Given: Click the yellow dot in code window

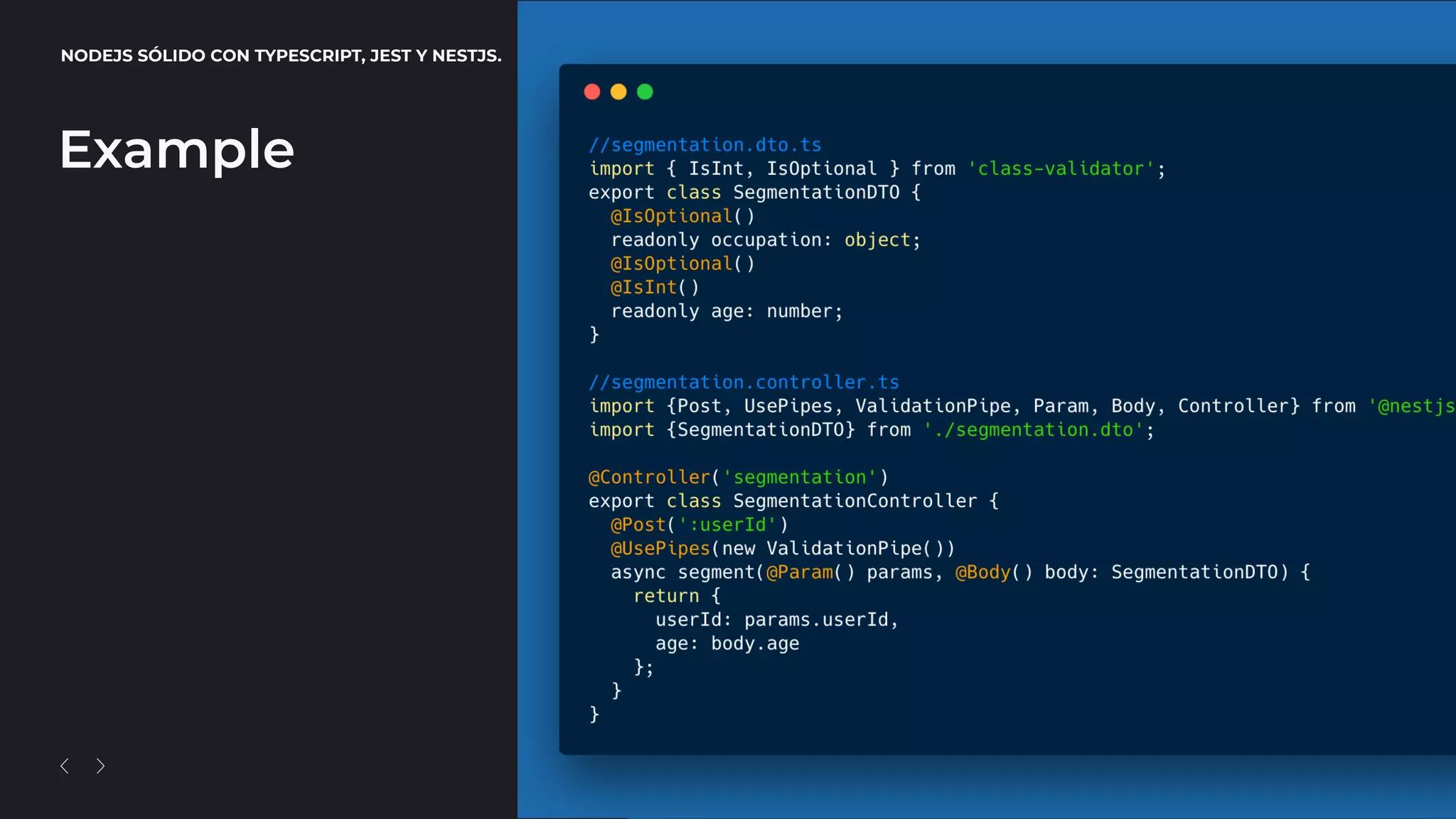Looking at the screenshot, I should (619, 92).
